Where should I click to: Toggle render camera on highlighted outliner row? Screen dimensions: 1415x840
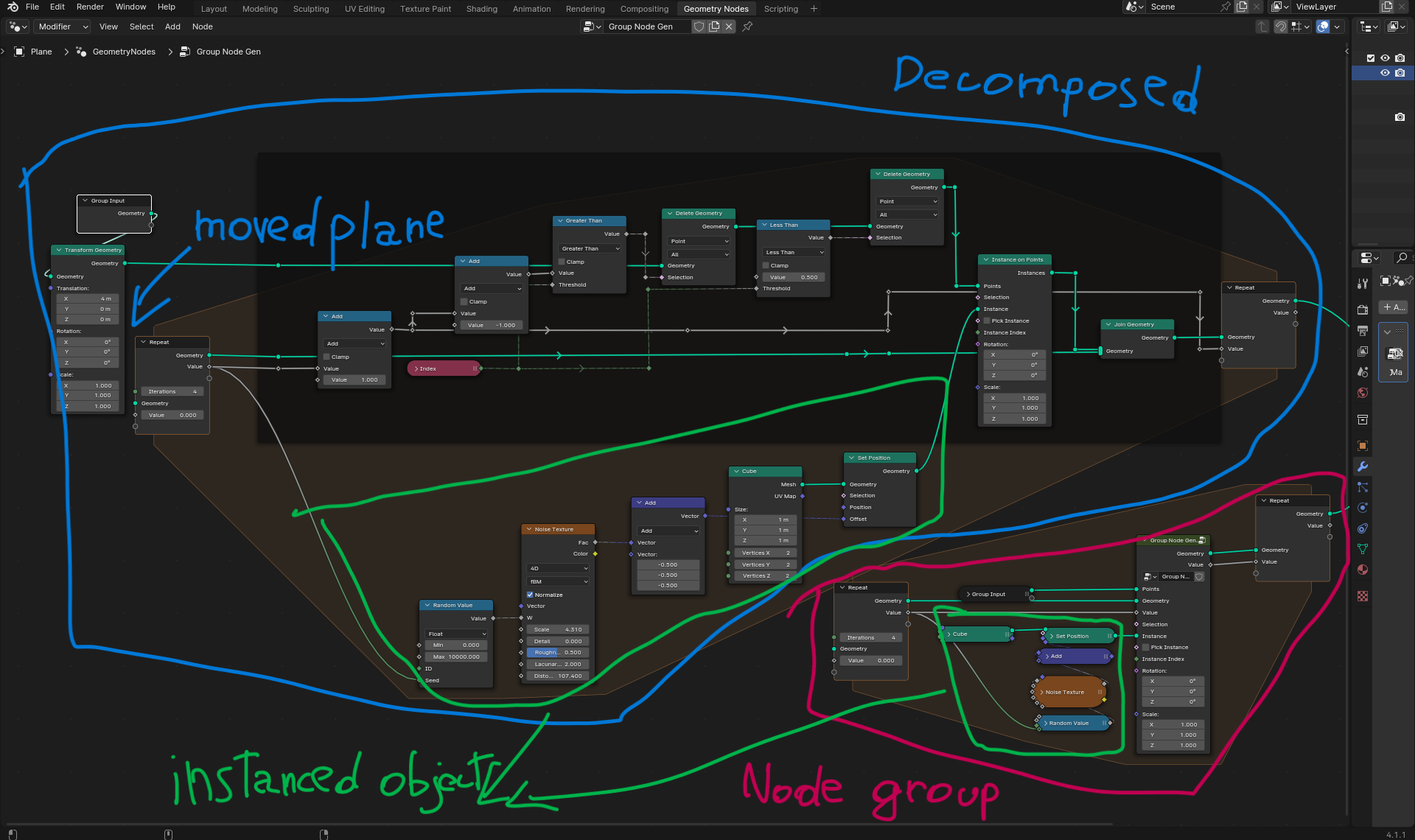pyautogui.click(x=1400, y=73)
